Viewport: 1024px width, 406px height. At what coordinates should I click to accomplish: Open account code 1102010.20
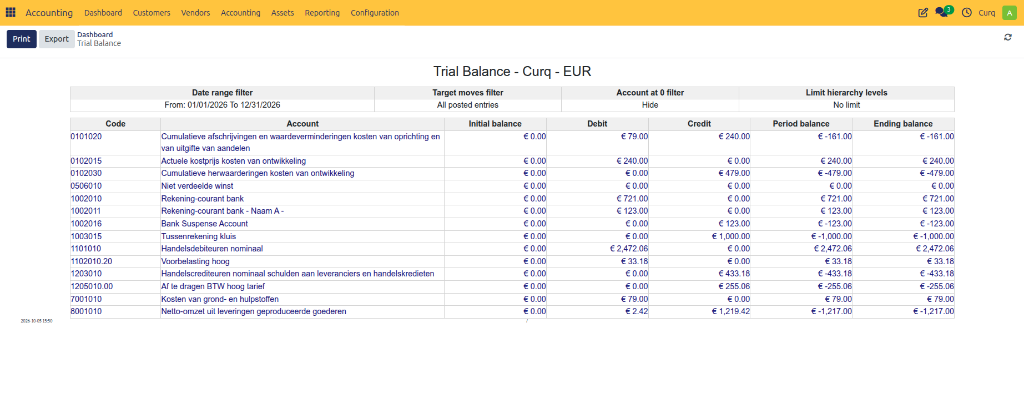91,261
